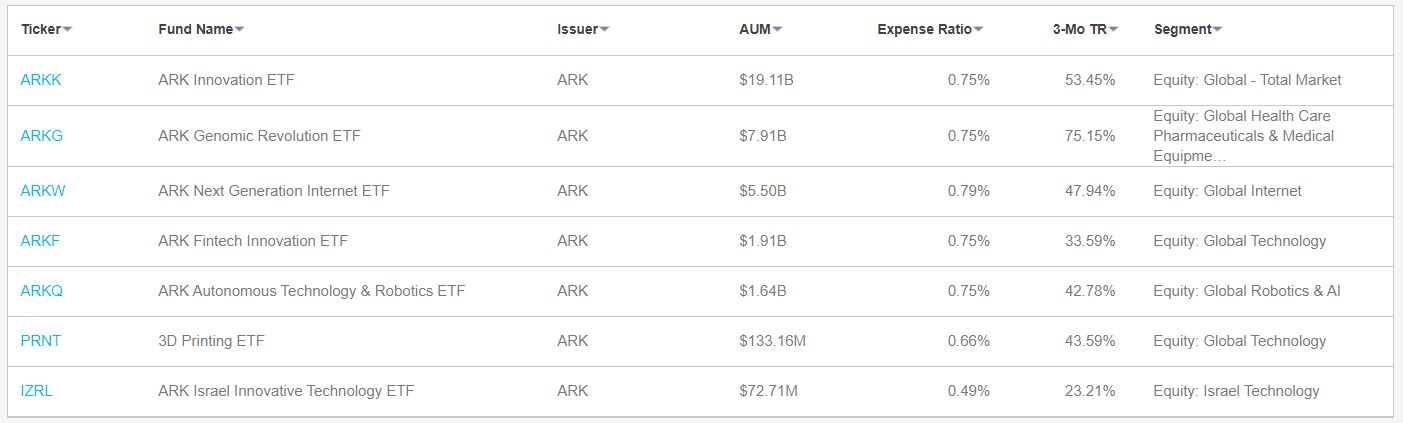Open the ARKF ticker link
This screenshot has width=1403, height=423.
coord(41,241)
